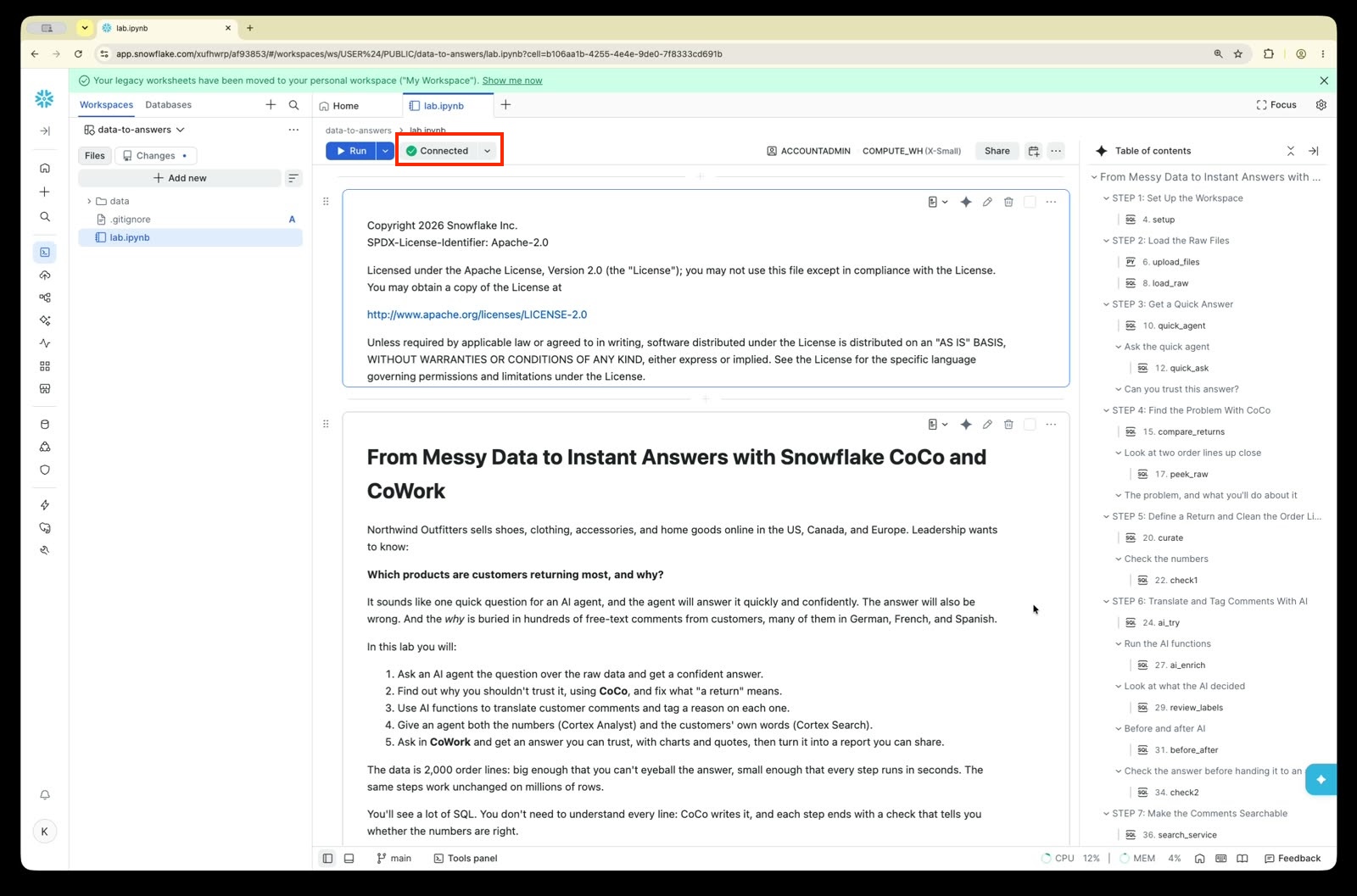Open the Projects terminal icon in the left sidebar
Screen dimensions: 1357x896
45,252
